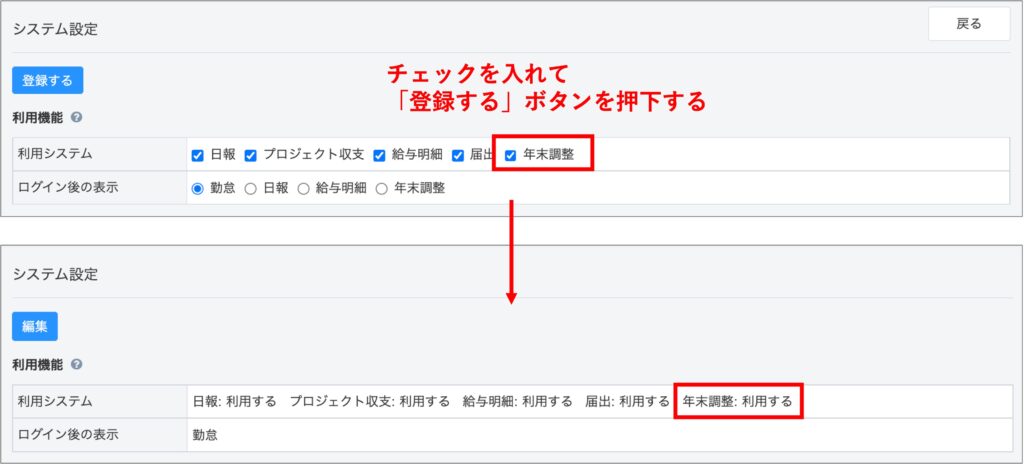The width and height of the screenshot is (1024, 464).
Task: Click the text 給与明細: 利用する
Action: pos(517,401)
